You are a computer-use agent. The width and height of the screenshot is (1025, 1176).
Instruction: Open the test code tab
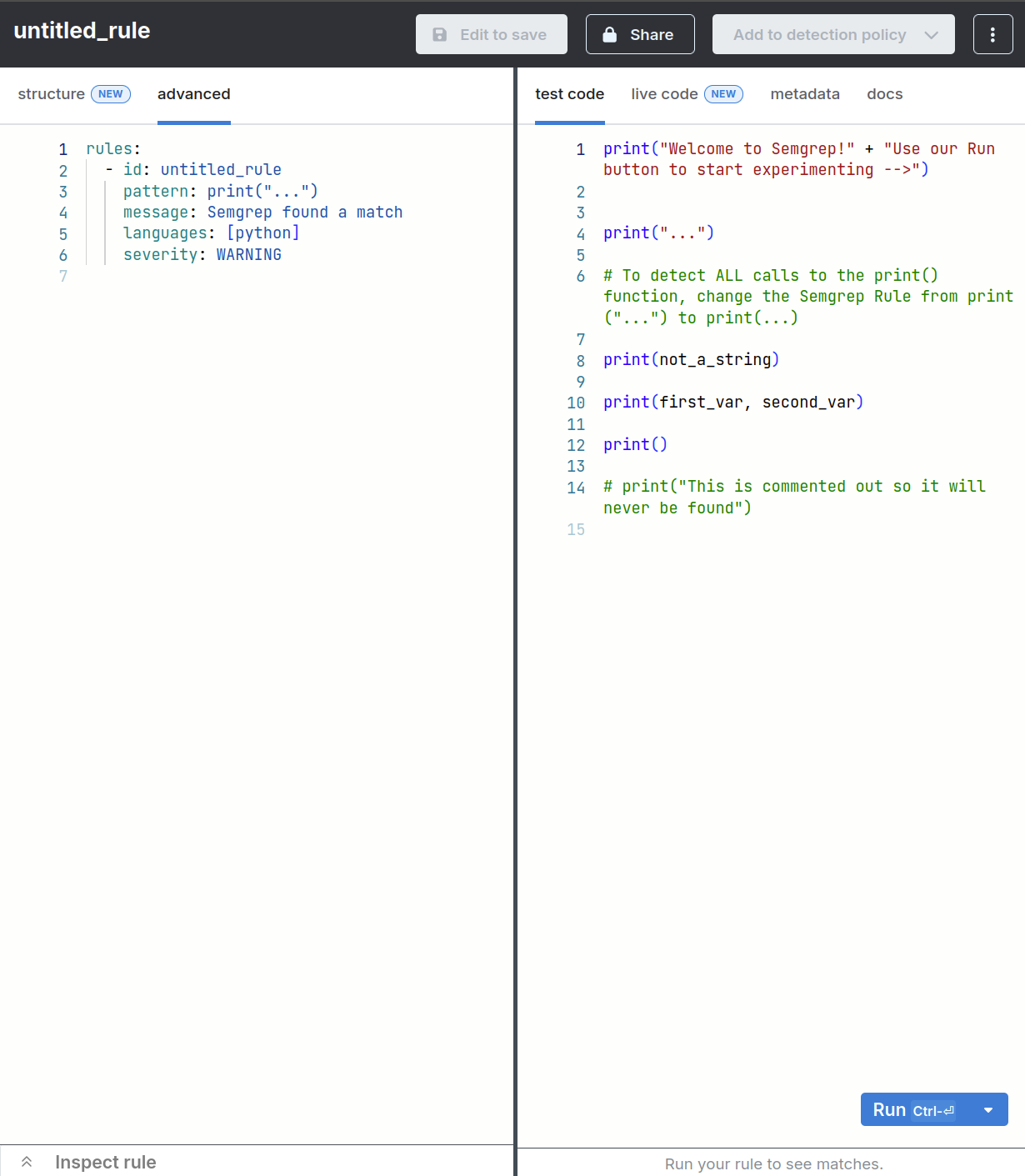pyautogui.click(x=569, y=94)
